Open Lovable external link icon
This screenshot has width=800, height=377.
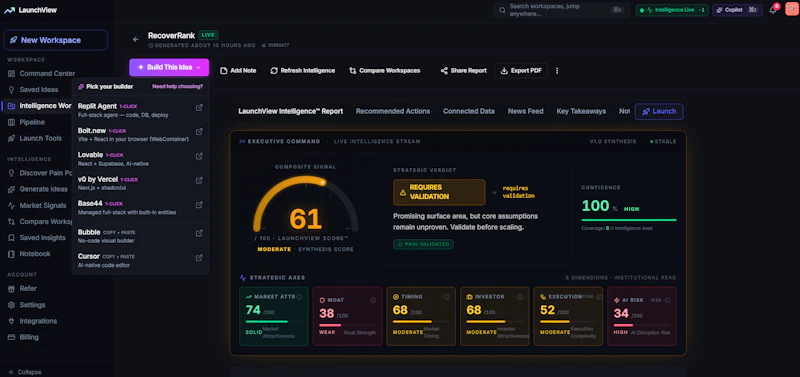click(x=199, y=156)
